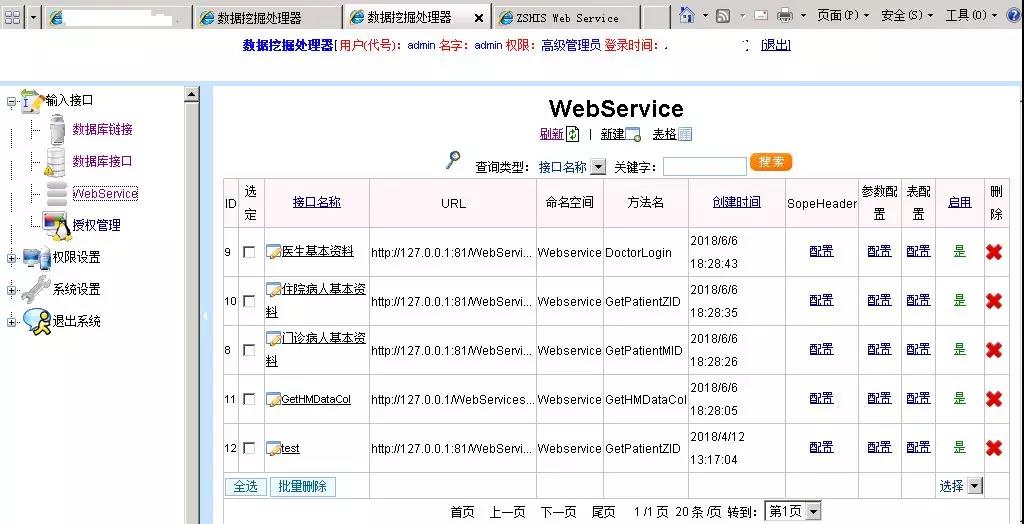
Task: Click the 尾页 pagination link
Action: tap(603, 512)
